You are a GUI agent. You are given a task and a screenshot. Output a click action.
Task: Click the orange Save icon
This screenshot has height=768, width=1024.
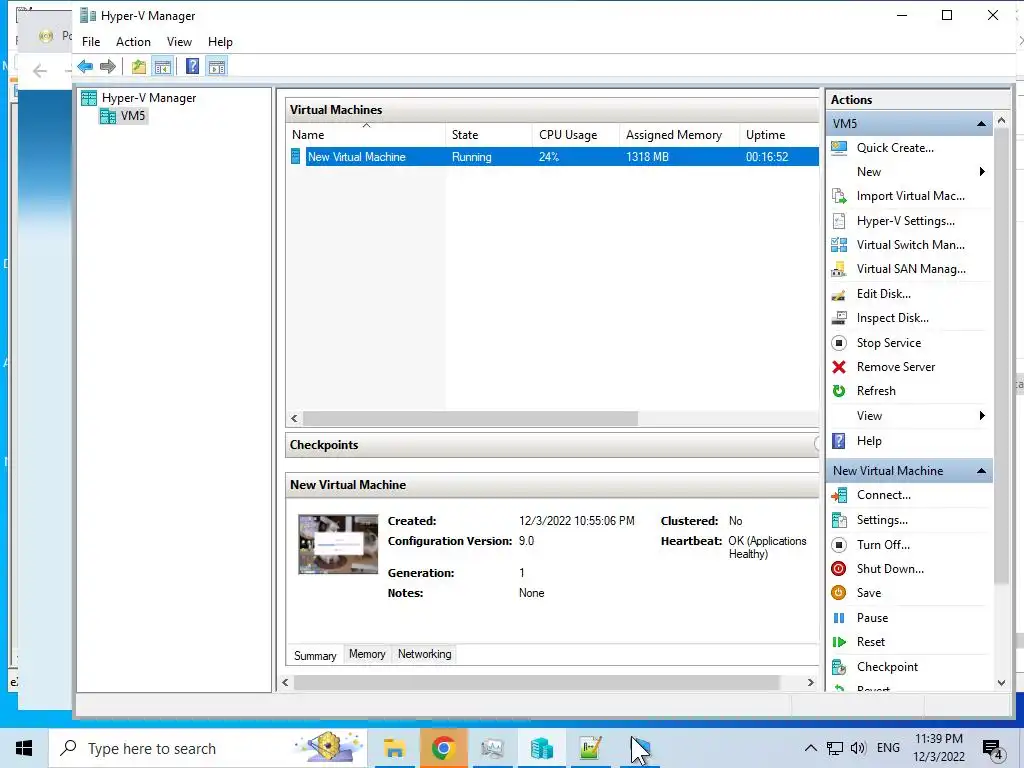839,593
